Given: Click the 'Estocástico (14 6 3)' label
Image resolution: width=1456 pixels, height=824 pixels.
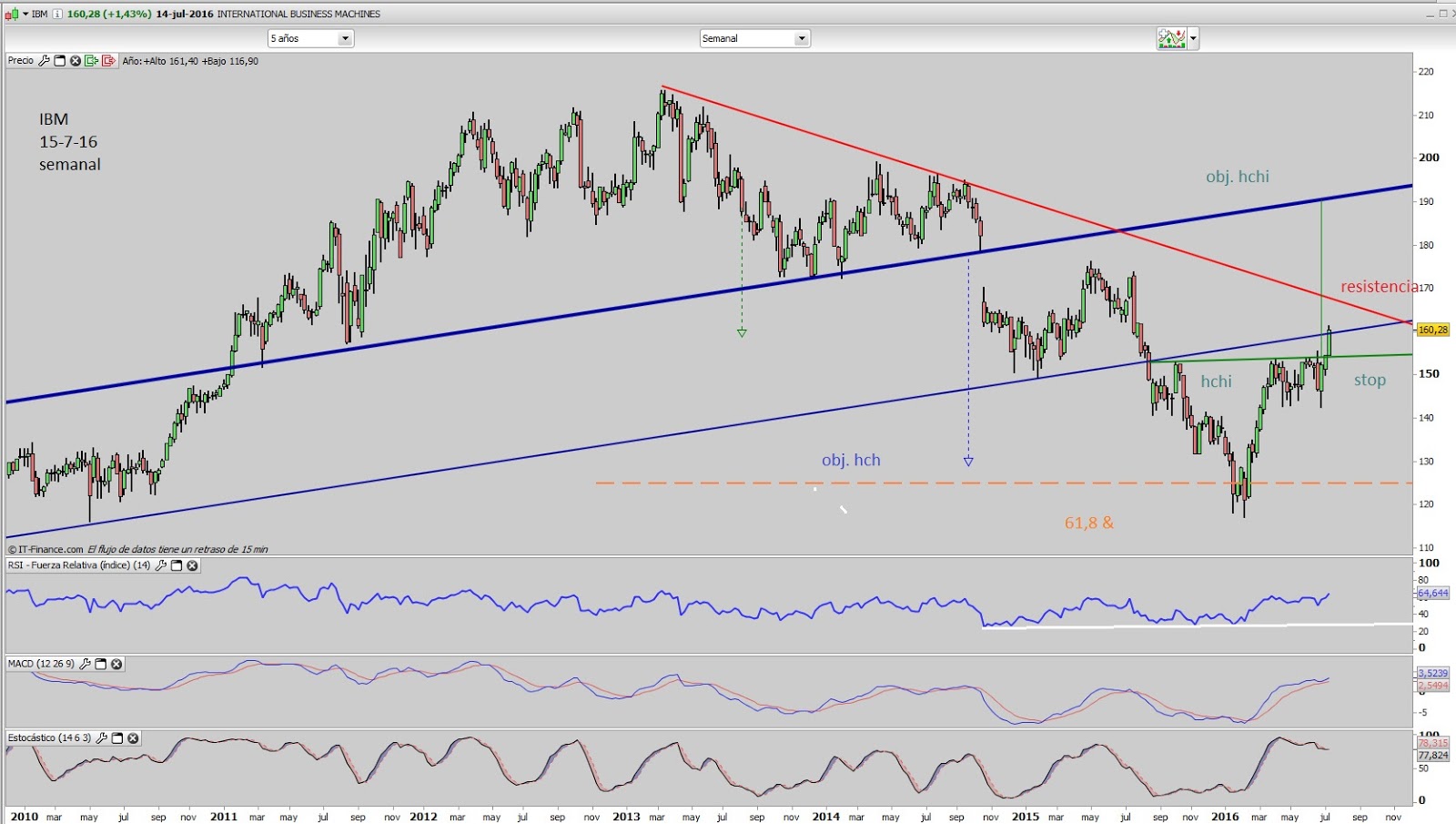Looking at the screenshot, I should tap(49, 738).
